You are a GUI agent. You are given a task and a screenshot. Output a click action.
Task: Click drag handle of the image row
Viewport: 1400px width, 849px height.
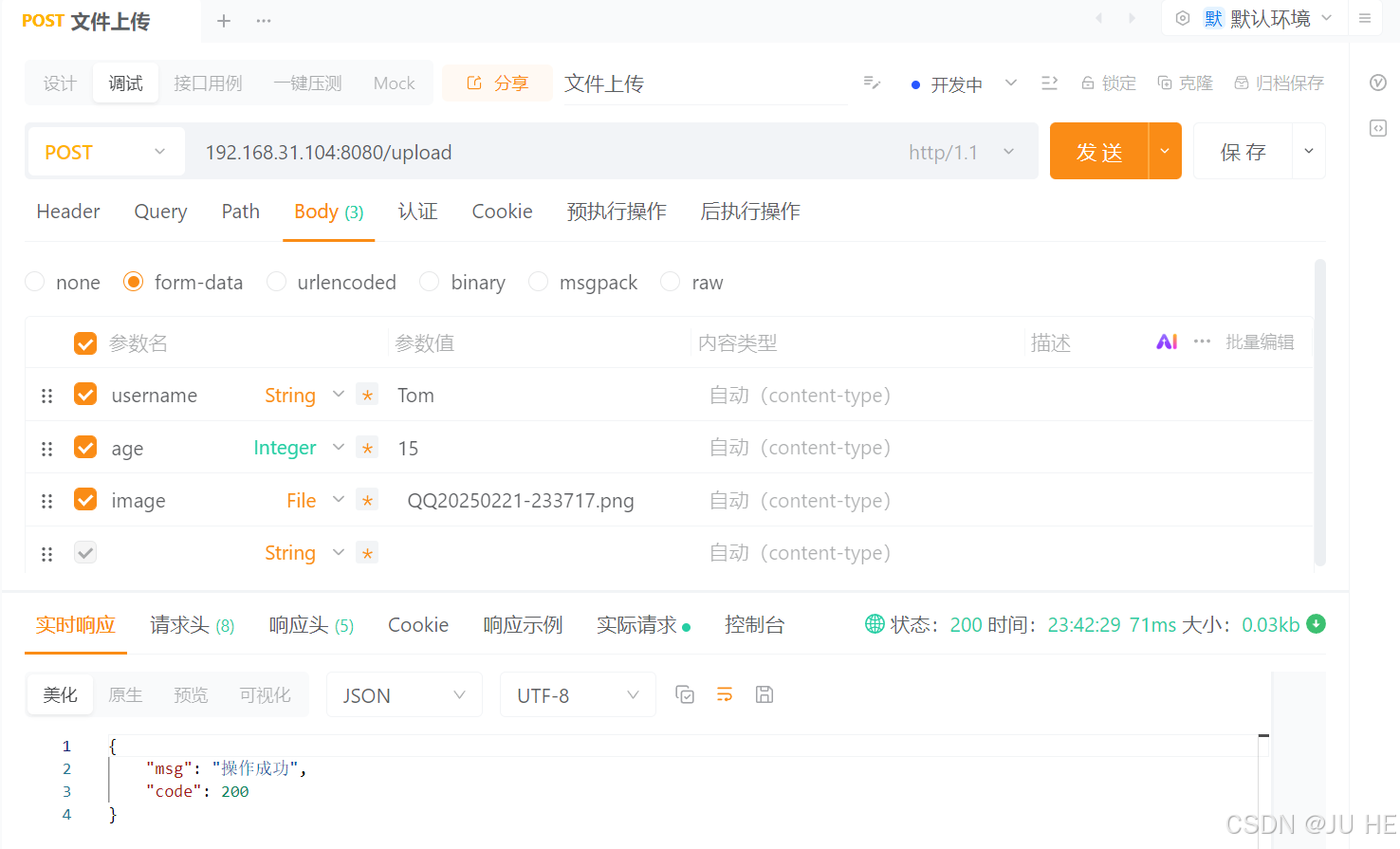tap(46, 501)
